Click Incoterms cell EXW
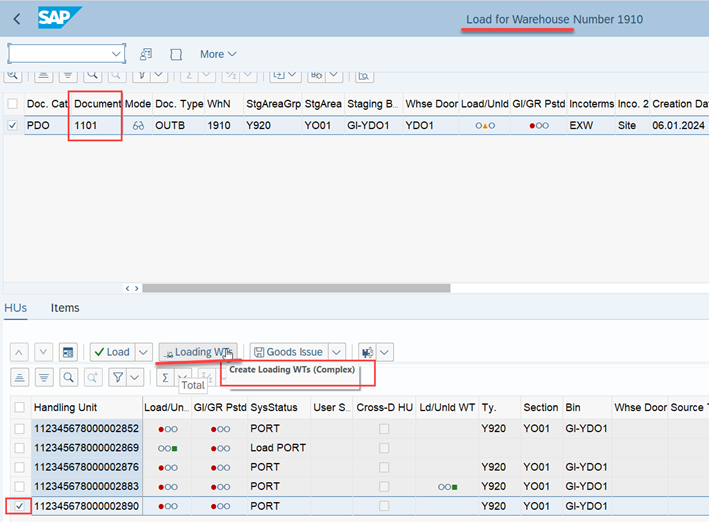Image resolution: width=709 pixels, height=522 pixels. coord(591,125)
